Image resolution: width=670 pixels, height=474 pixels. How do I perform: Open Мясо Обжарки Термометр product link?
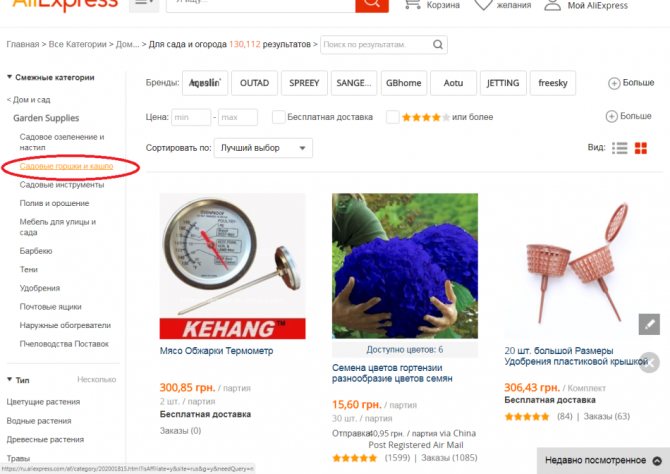pos(216,351)
